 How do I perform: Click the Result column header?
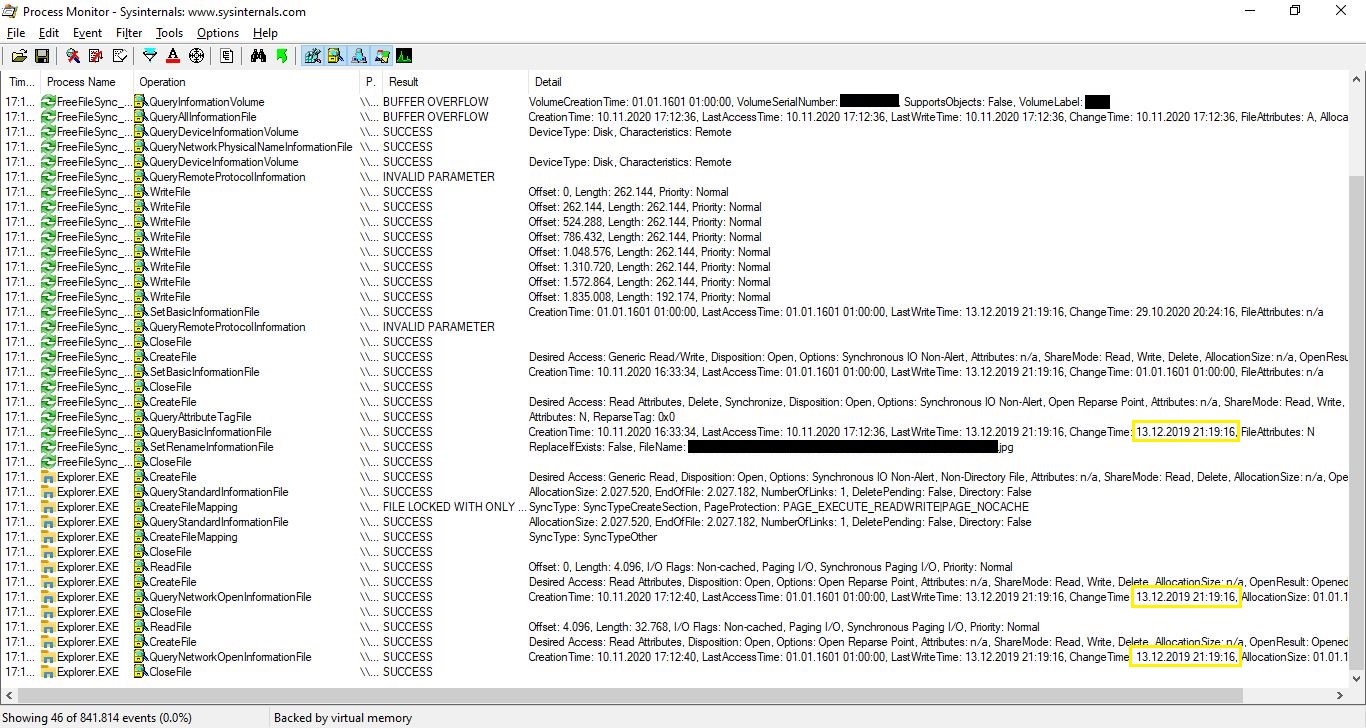point(455,82)
